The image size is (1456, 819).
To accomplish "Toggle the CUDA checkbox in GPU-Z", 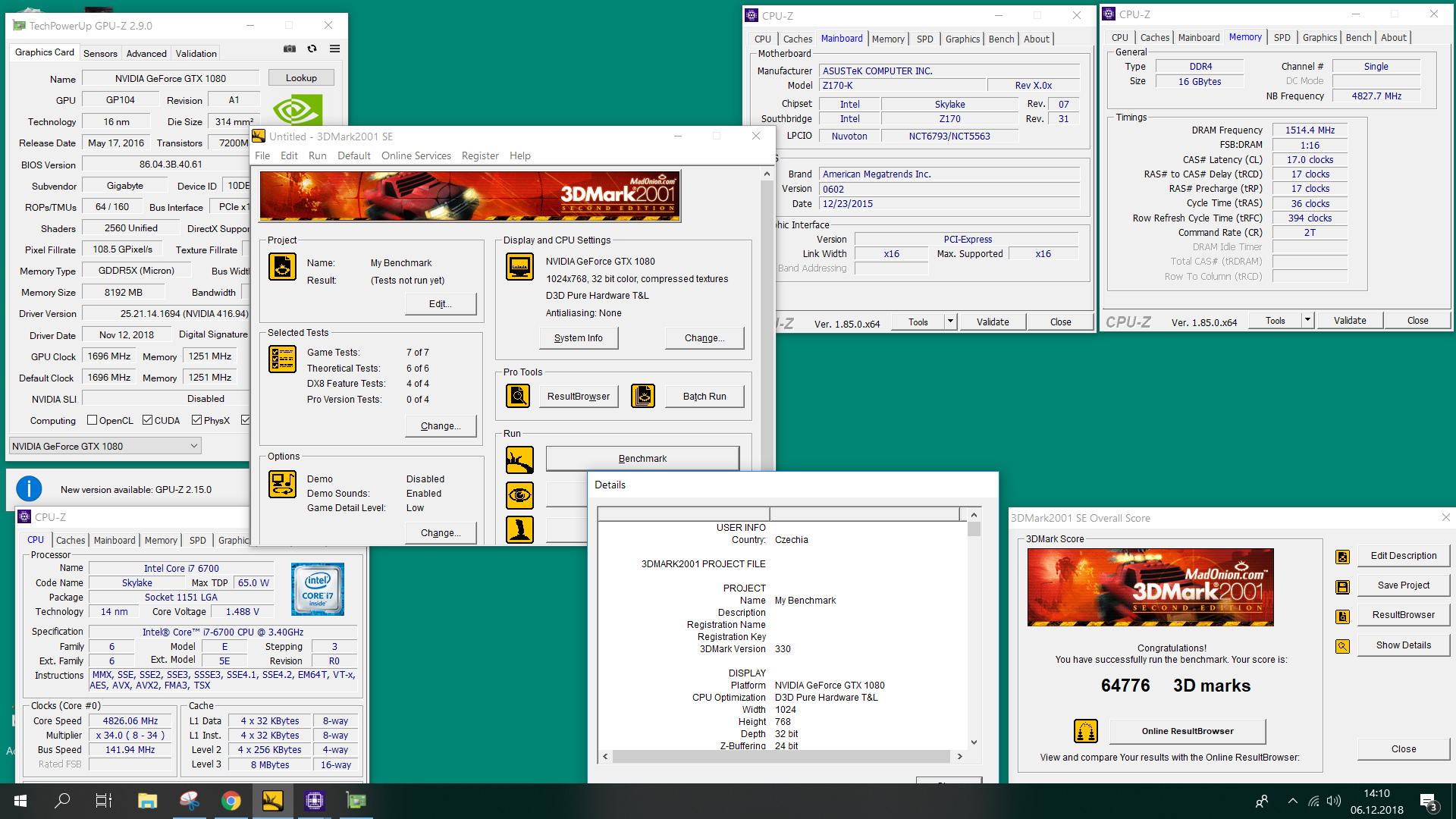I will pos(147,420).
